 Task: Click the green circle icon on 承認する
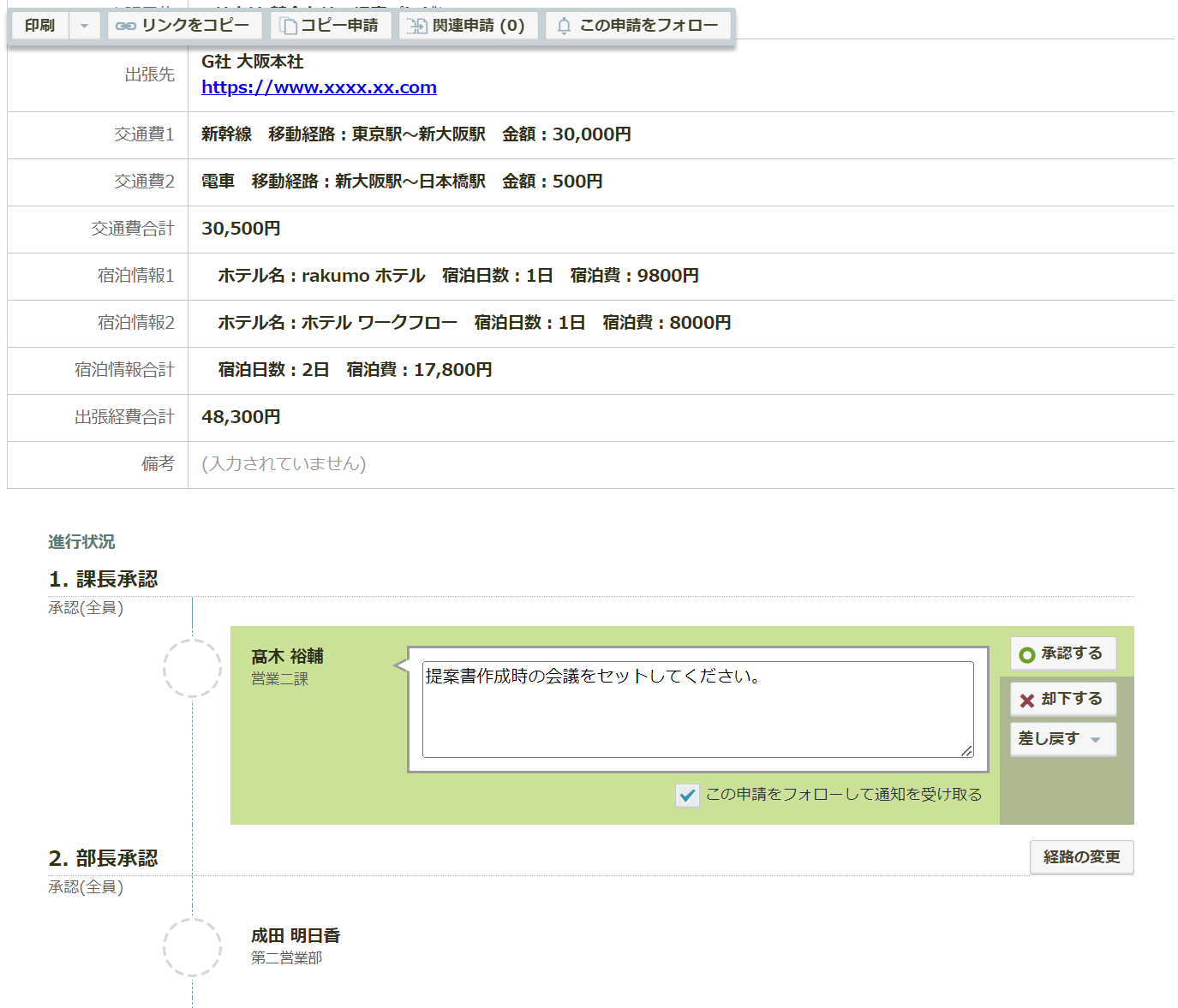pyautogui.click(x=1026, y=654)
